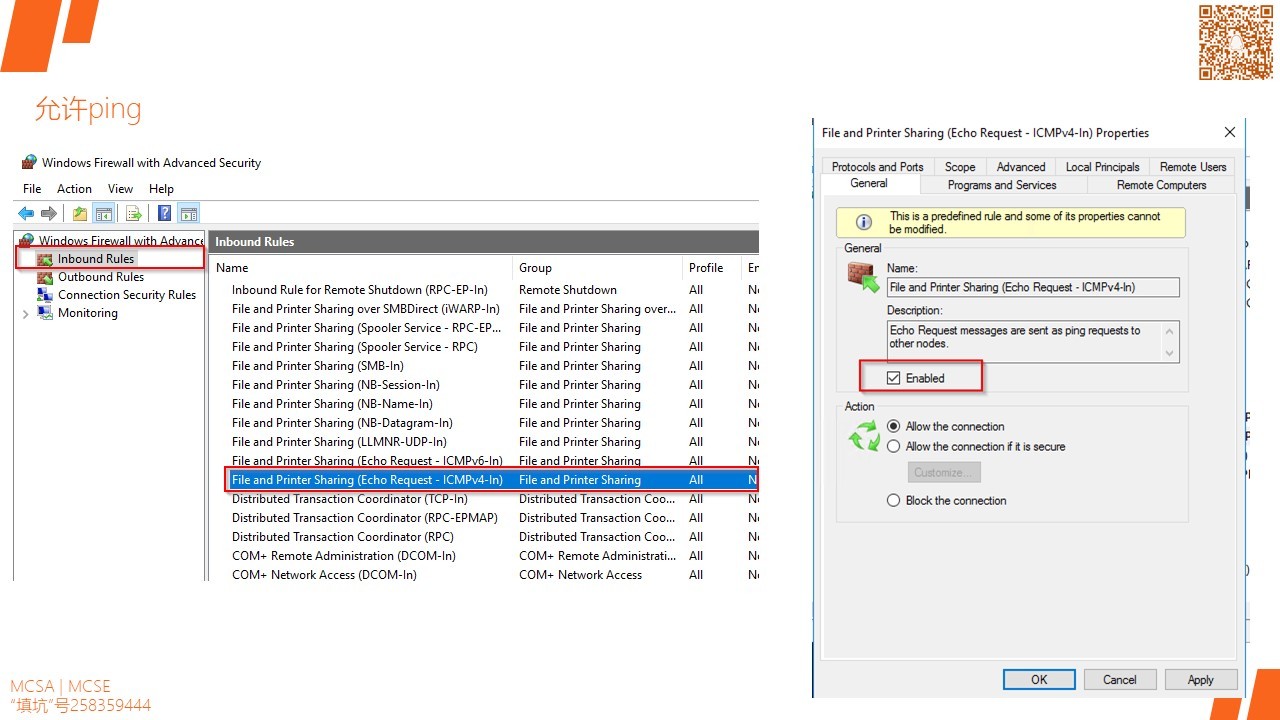Click the OK button in Properties dialog

(x=1039, y=679)
